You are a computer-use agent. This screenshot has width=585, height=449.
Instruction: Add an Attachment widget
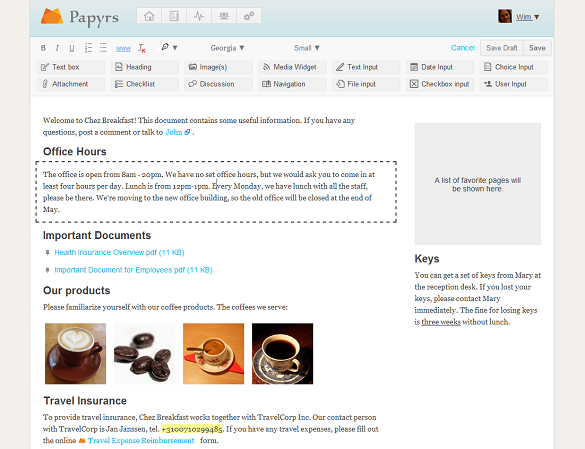[71, 84]
